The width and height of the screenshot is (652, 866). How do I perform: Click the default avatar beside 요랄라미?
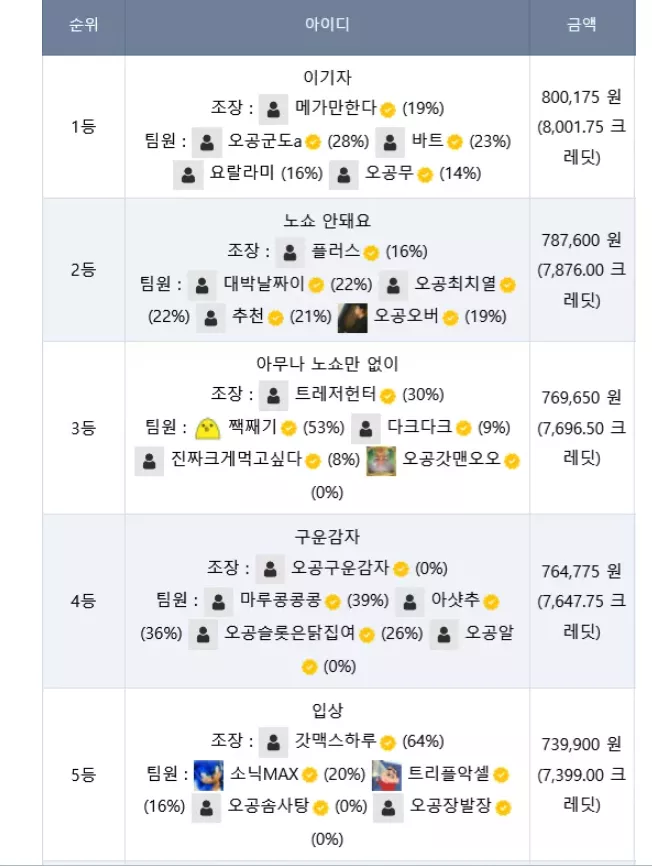pyautogui.click(x=188, y=175)
